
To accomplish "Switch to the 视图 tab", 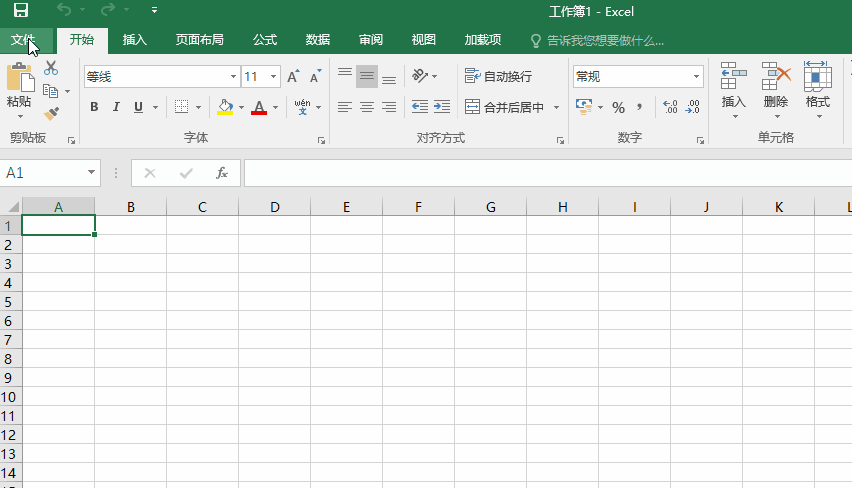I will coord(424,40).
